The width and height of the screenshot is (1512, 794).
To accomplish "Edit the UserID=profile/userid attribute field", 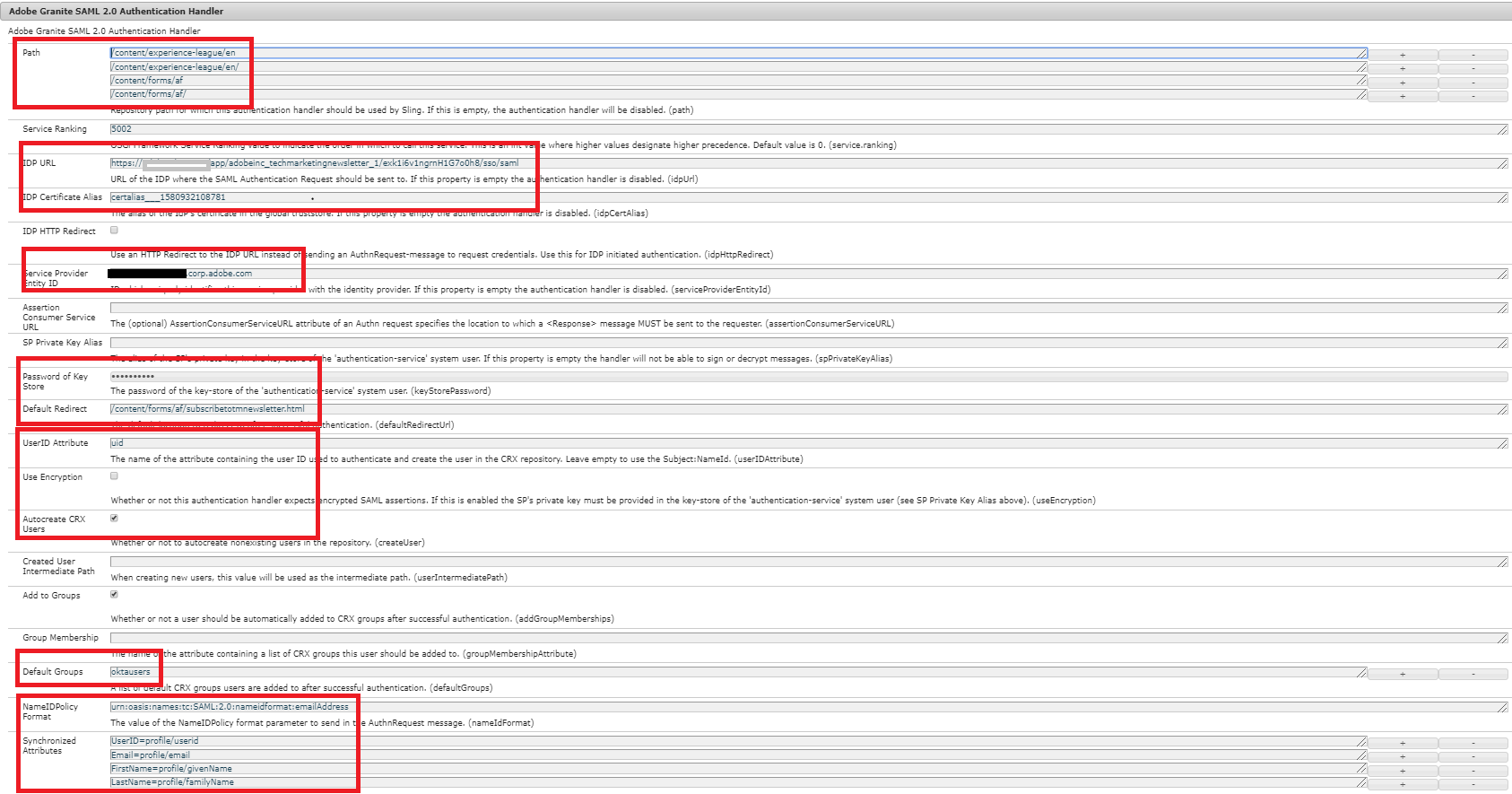I will (x=738, y=741).
